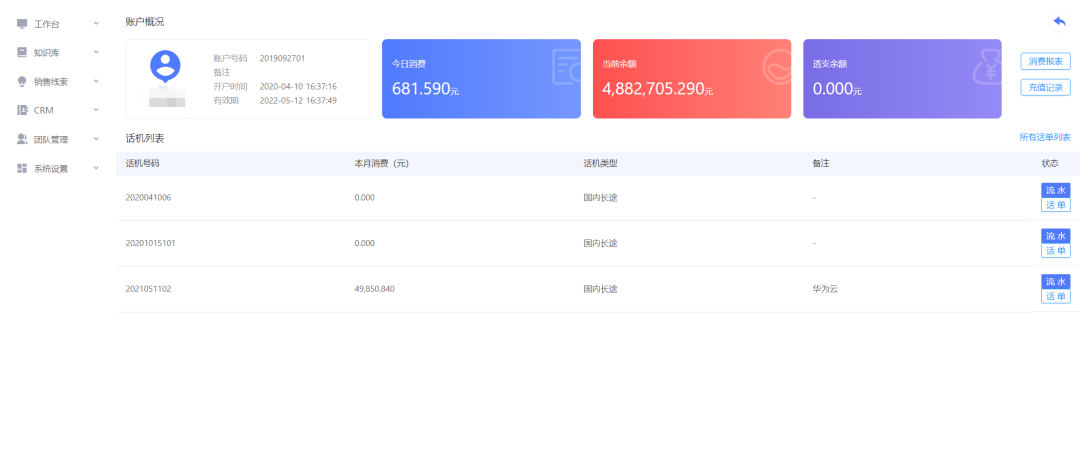Click the 今日消费 681.590元 card
The width and height of the screenshot is (1080, 462).
tap(481, 78)
